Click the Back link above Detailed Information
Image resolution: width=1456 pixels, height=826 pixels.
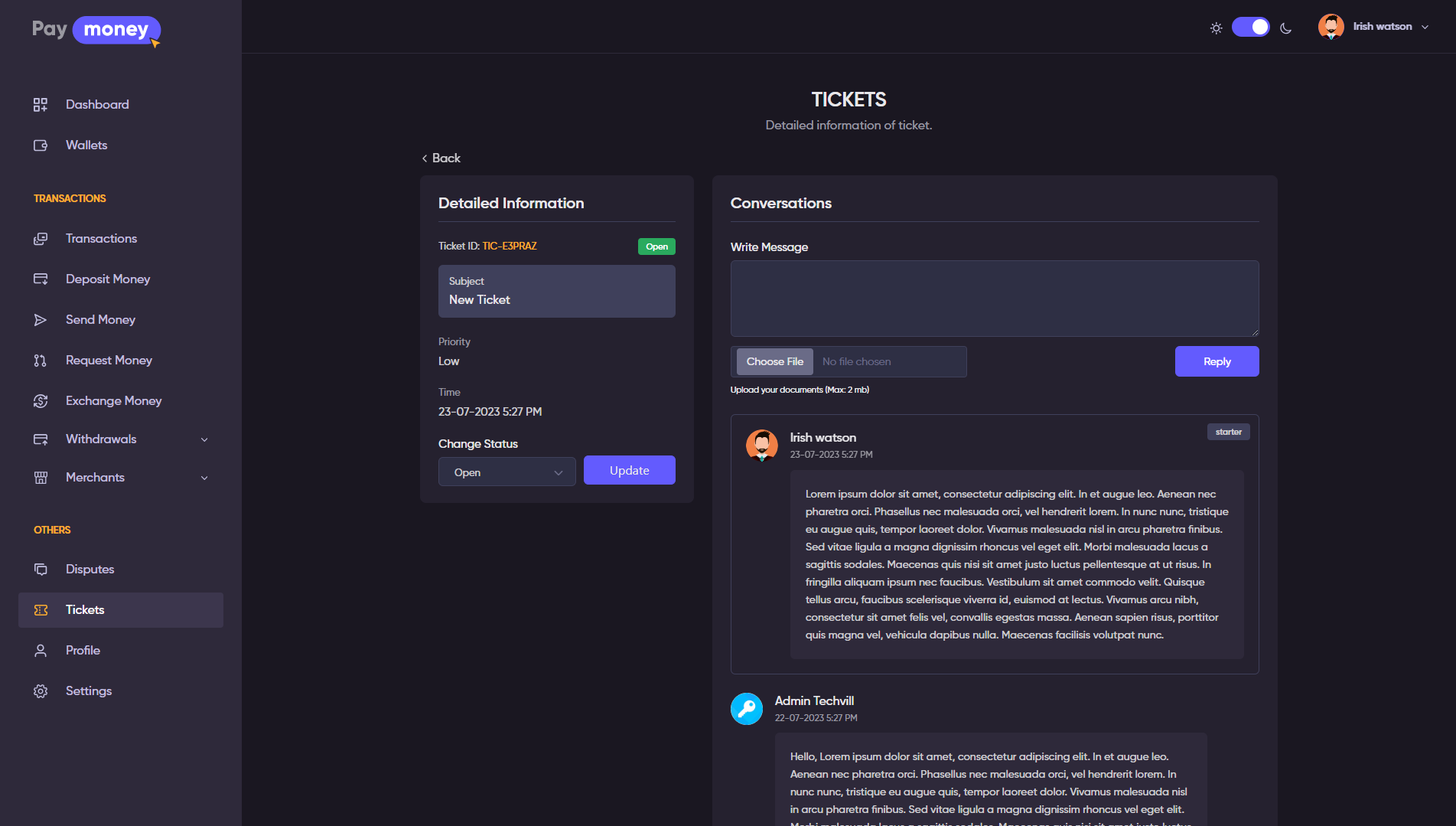pos(441,158)
